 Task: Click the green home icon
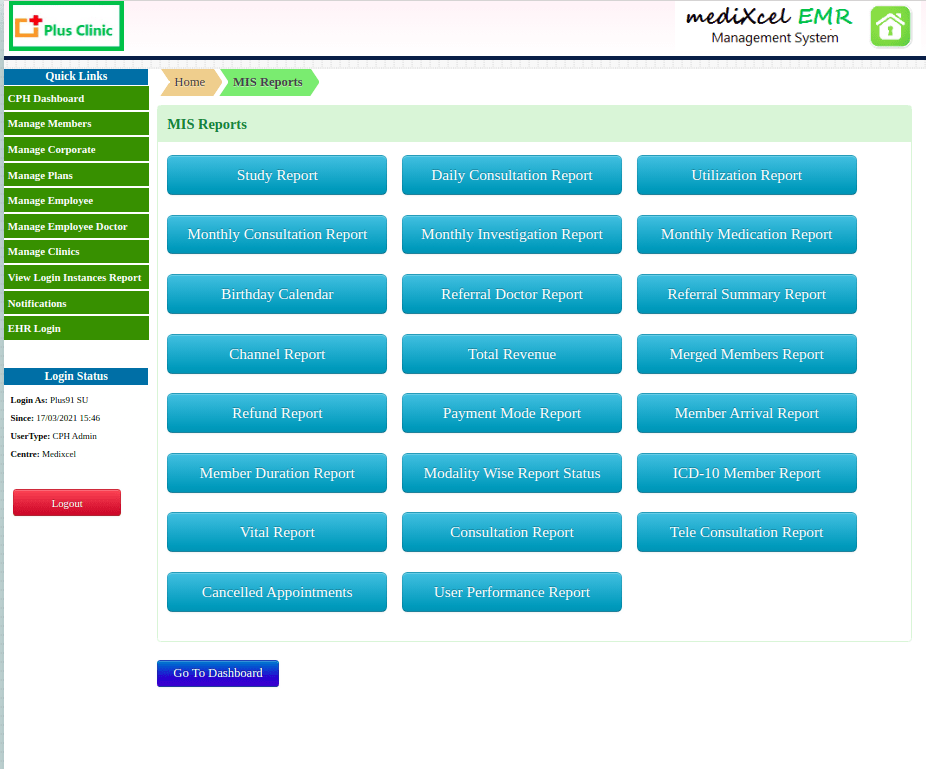(x=890, y=27)
